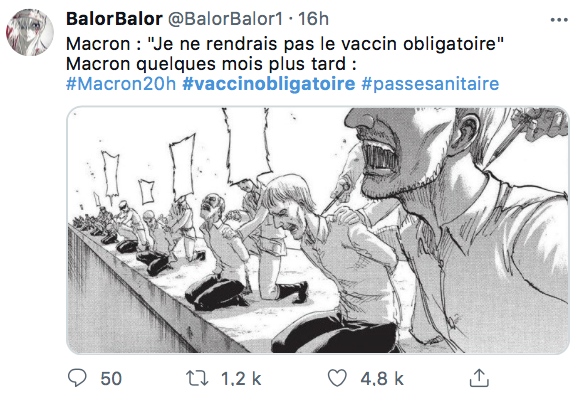View the 50 replies count

click(111, 379)
